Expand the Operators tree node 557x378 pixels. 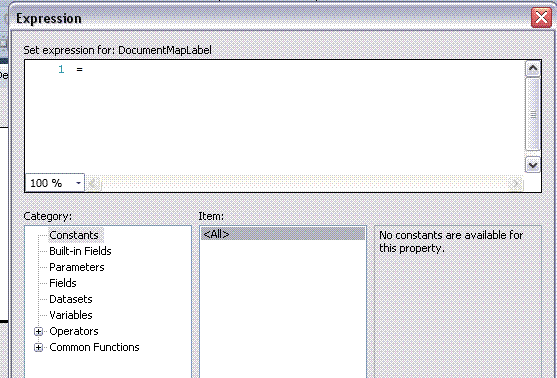pos(38,331)
